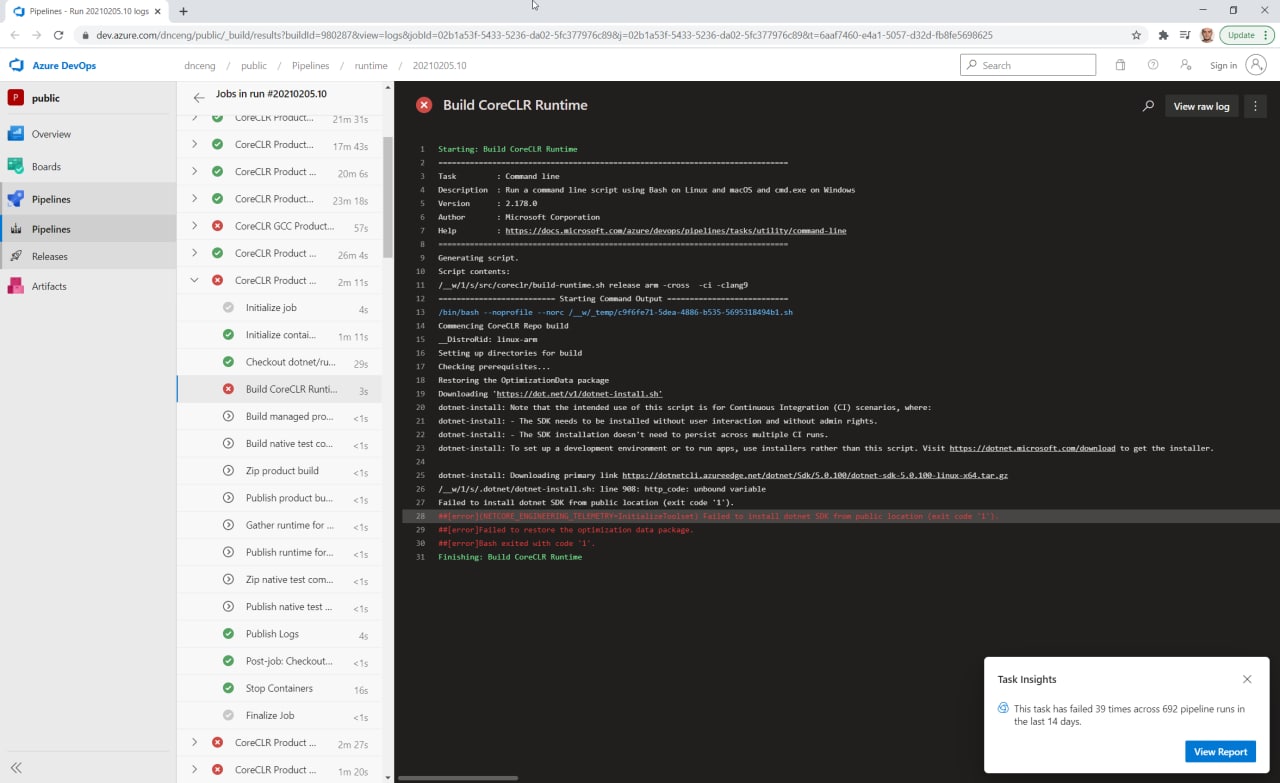Reload the browser page

(x=59, y=35)
